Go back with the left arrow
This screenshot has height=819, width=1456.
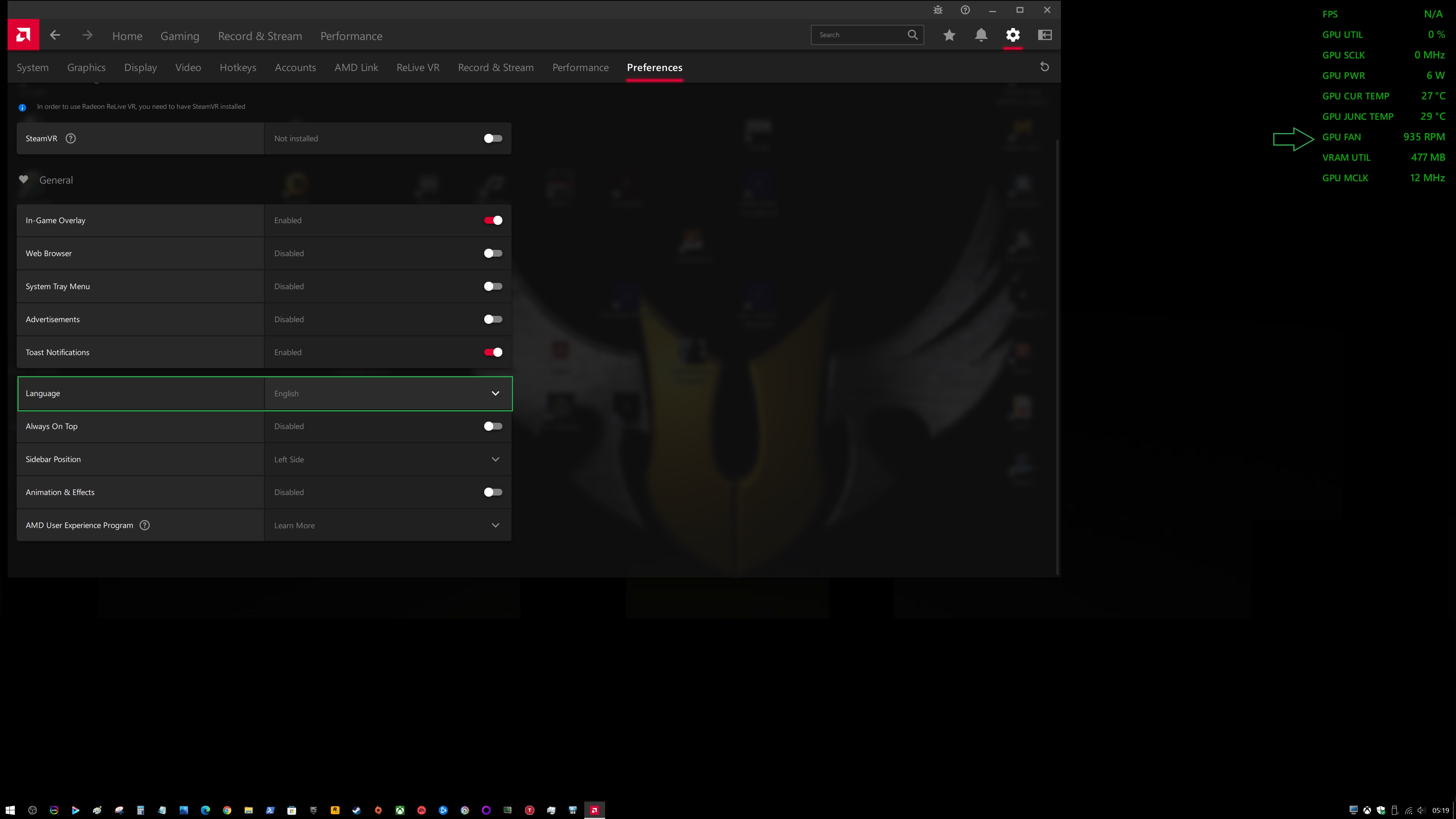pyautogui.click(x=55, y=35)
